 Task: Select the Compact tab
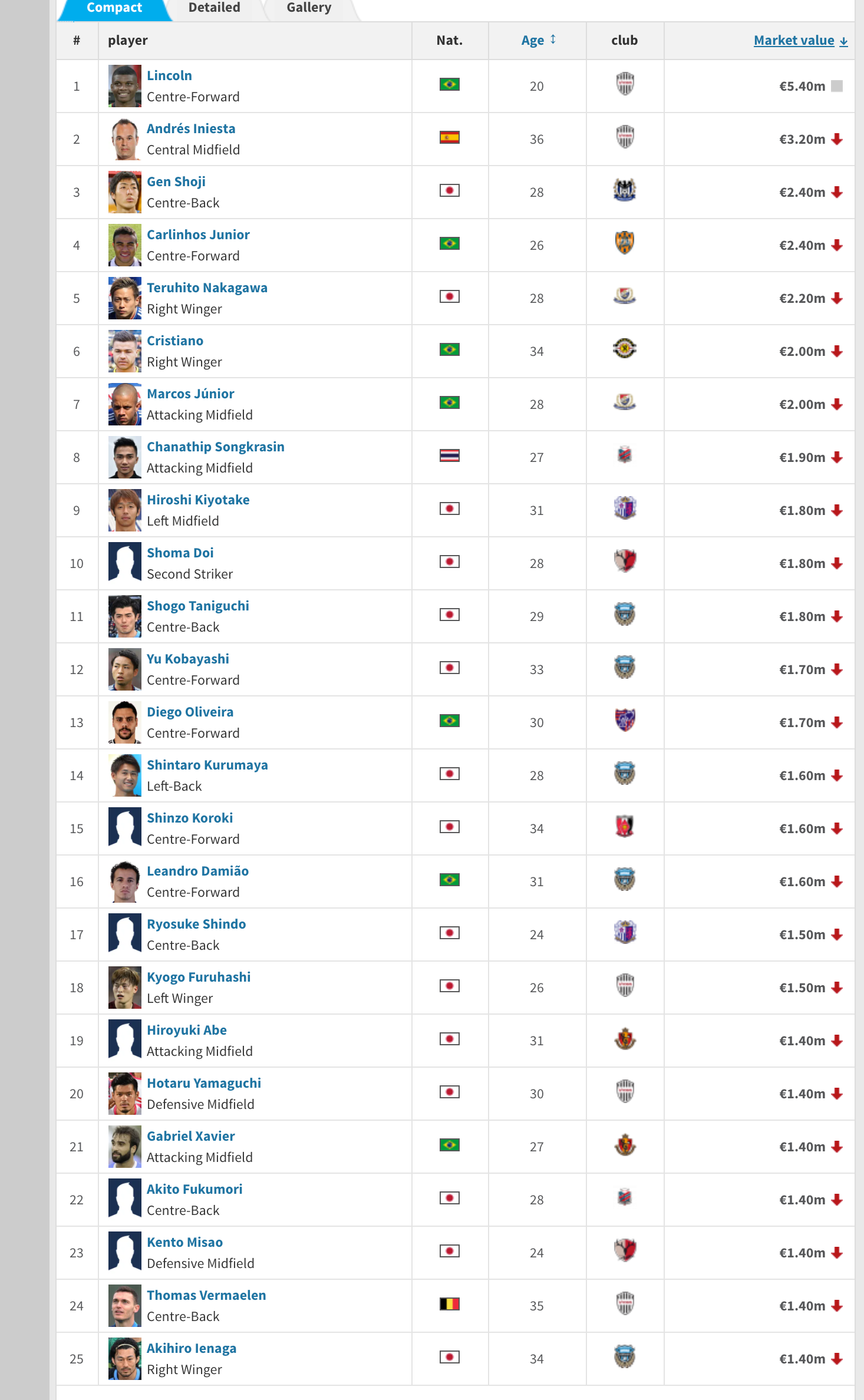(x=114, y=8)
